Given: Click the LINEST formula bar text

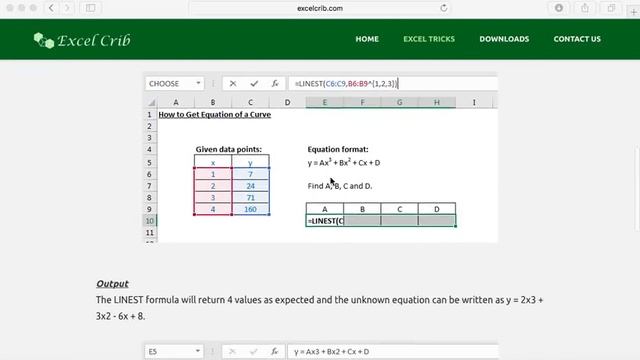Looking at the screenshot, I should [x=346, y=83].
